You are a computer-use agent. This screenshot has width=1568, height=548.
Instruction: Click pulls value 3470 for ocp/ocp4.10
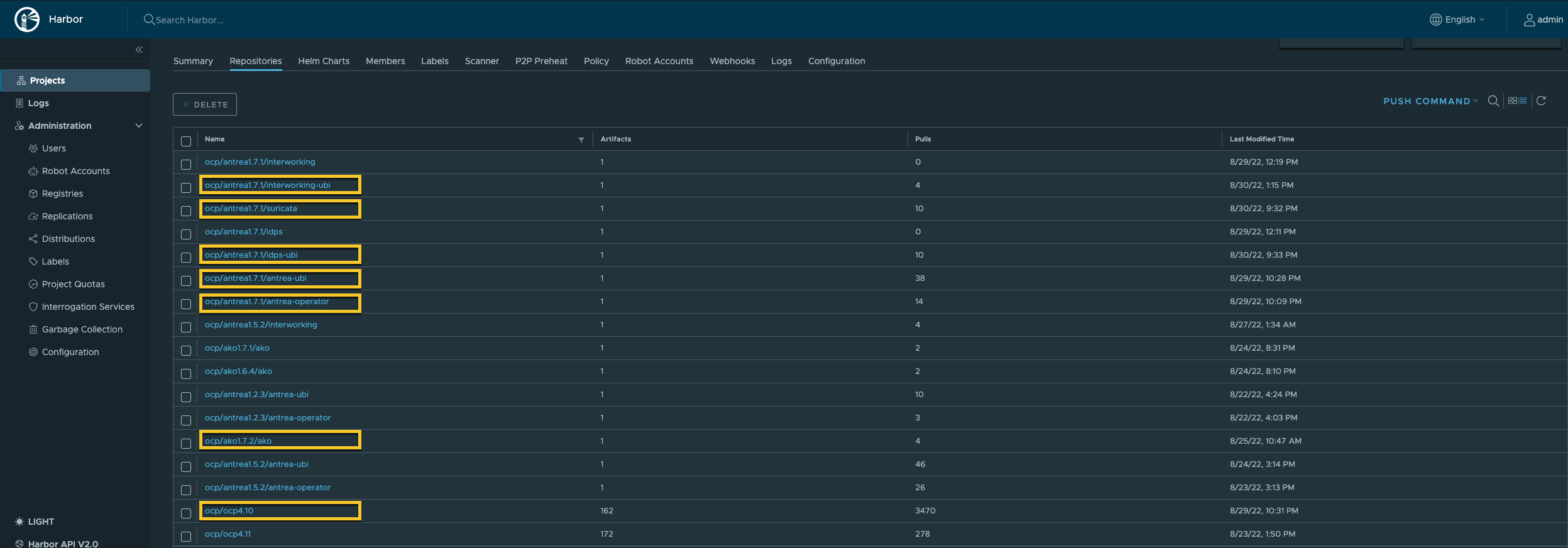[x=925, y=510]
